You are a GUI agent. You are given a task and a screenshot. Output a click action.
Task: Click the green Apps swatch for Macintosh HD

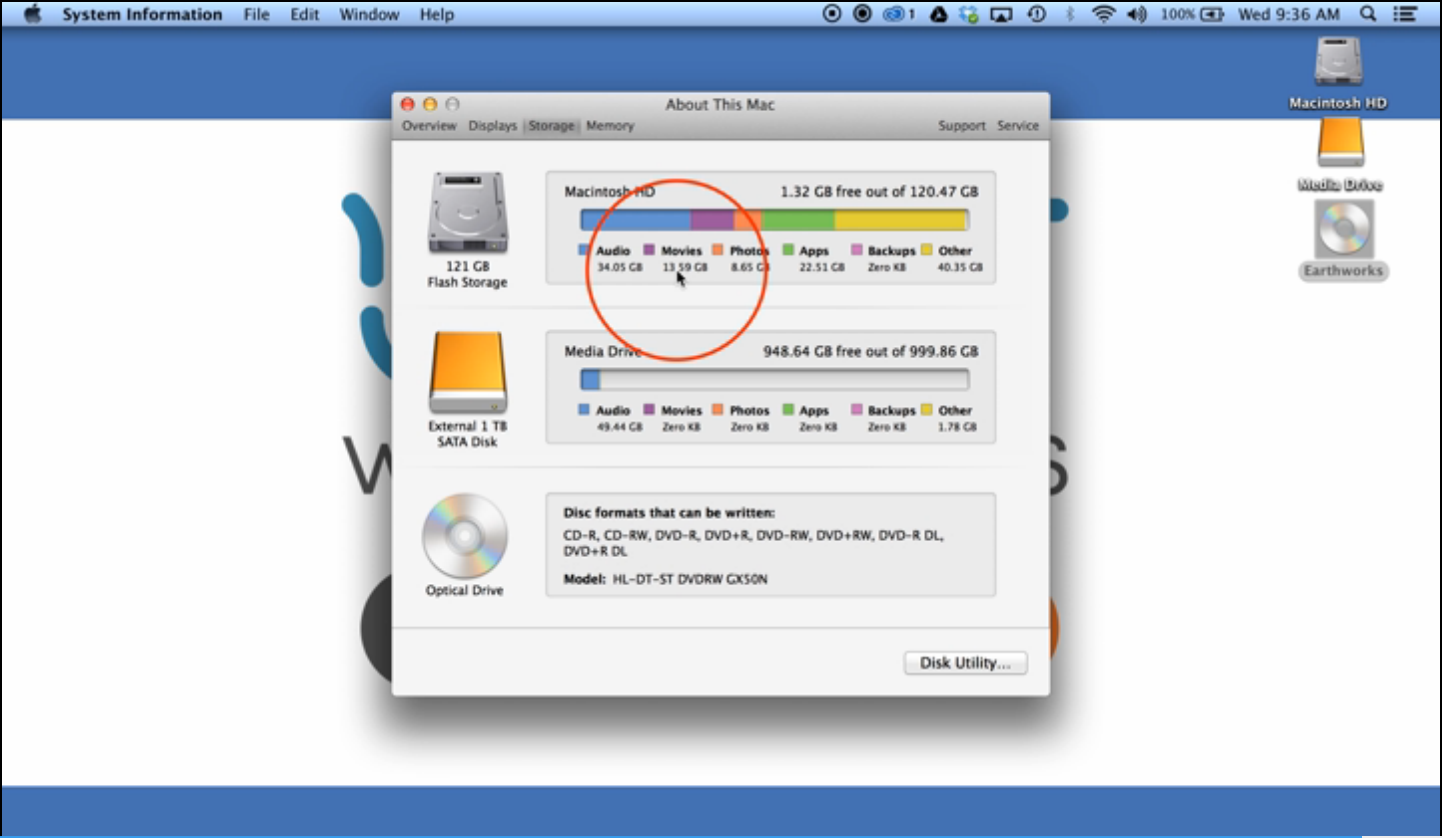tap(788, 250)
